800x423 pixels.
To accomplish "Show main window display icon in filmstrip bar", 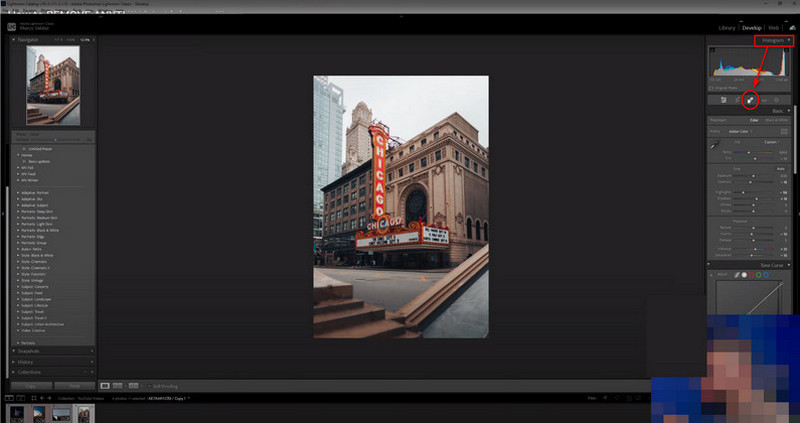I will [9, 398].
